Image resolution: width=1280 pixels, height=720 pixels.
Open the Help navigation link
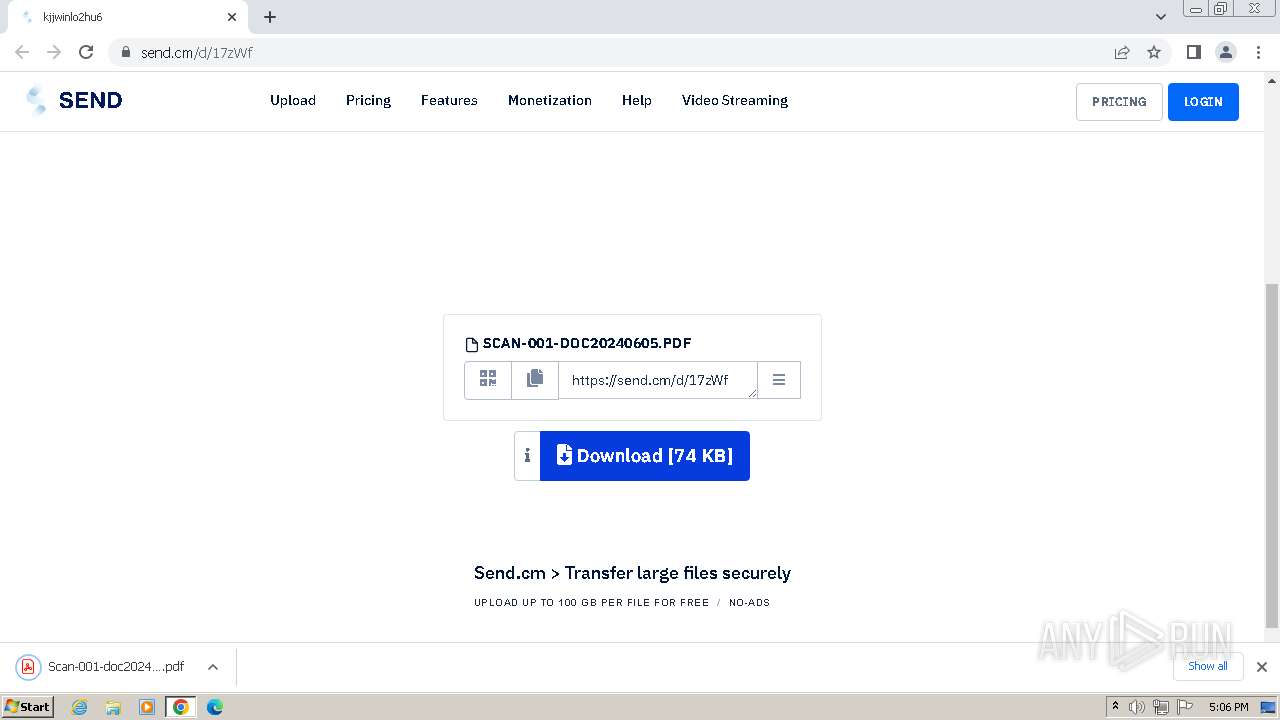pos(637,100)
